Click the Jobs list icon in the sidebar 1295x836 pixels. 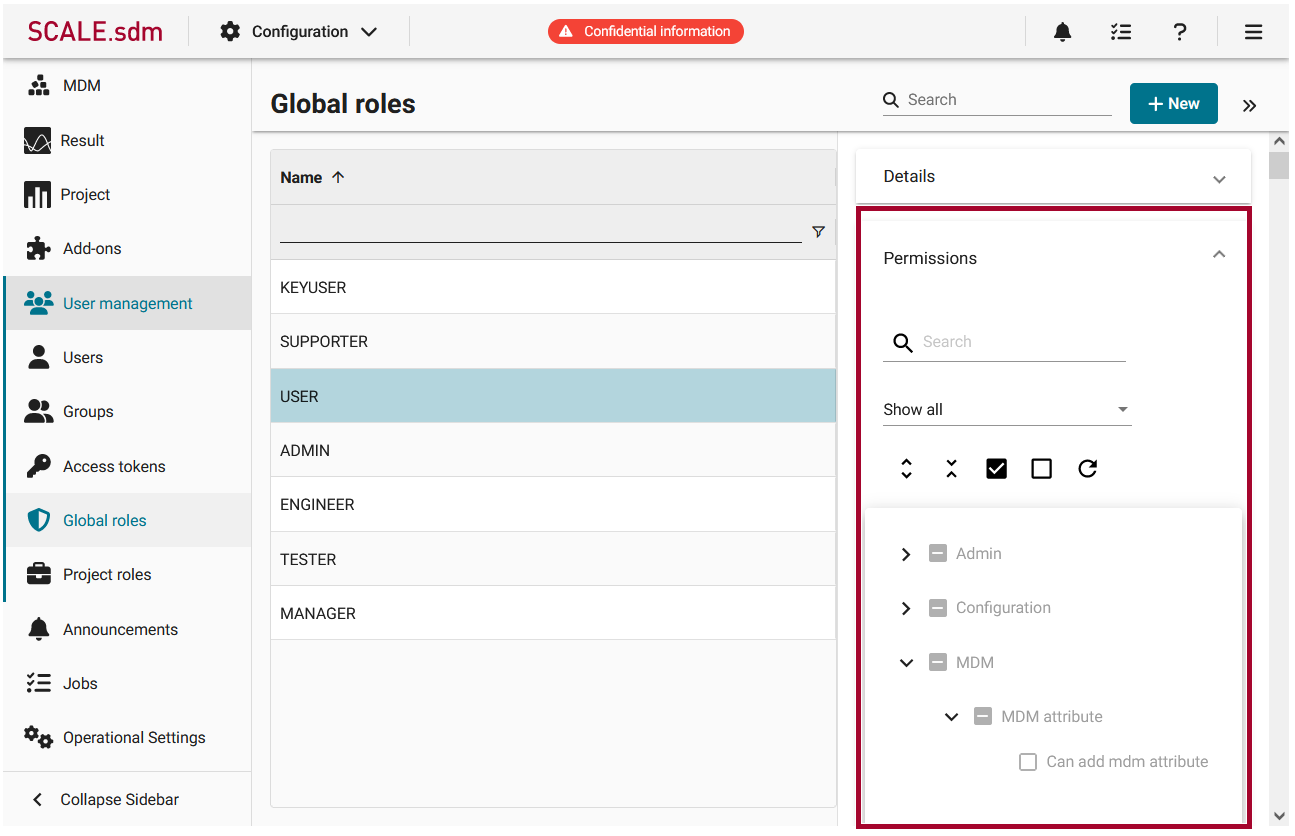coord(38,683)
